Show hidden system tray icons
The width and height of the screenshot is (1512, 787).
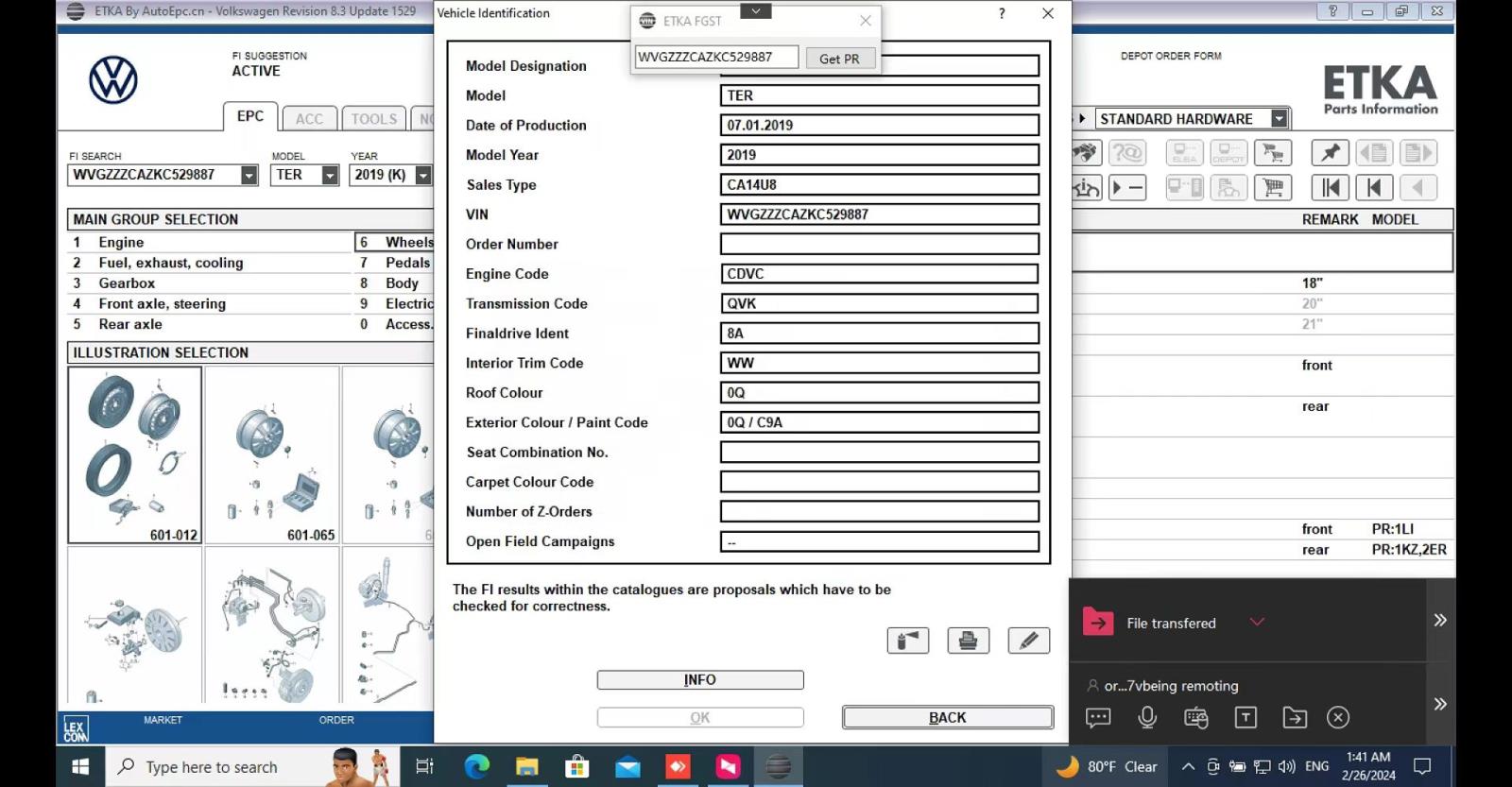(x=1188, y=766)
